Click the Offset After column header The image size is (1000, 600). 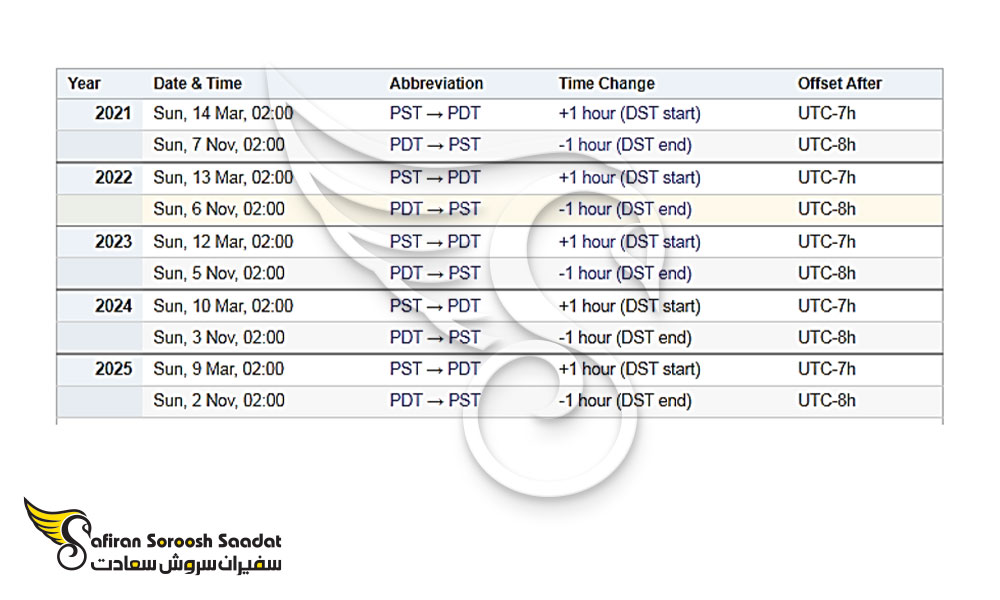point(839,84)
